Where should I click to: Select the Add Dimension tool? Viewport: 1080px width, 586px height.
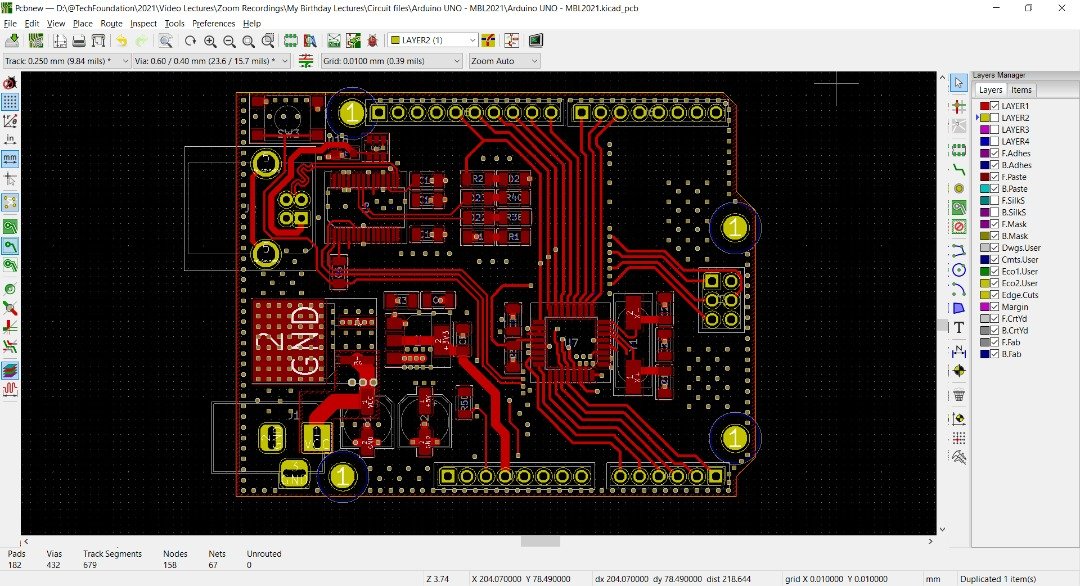(958, 352)
